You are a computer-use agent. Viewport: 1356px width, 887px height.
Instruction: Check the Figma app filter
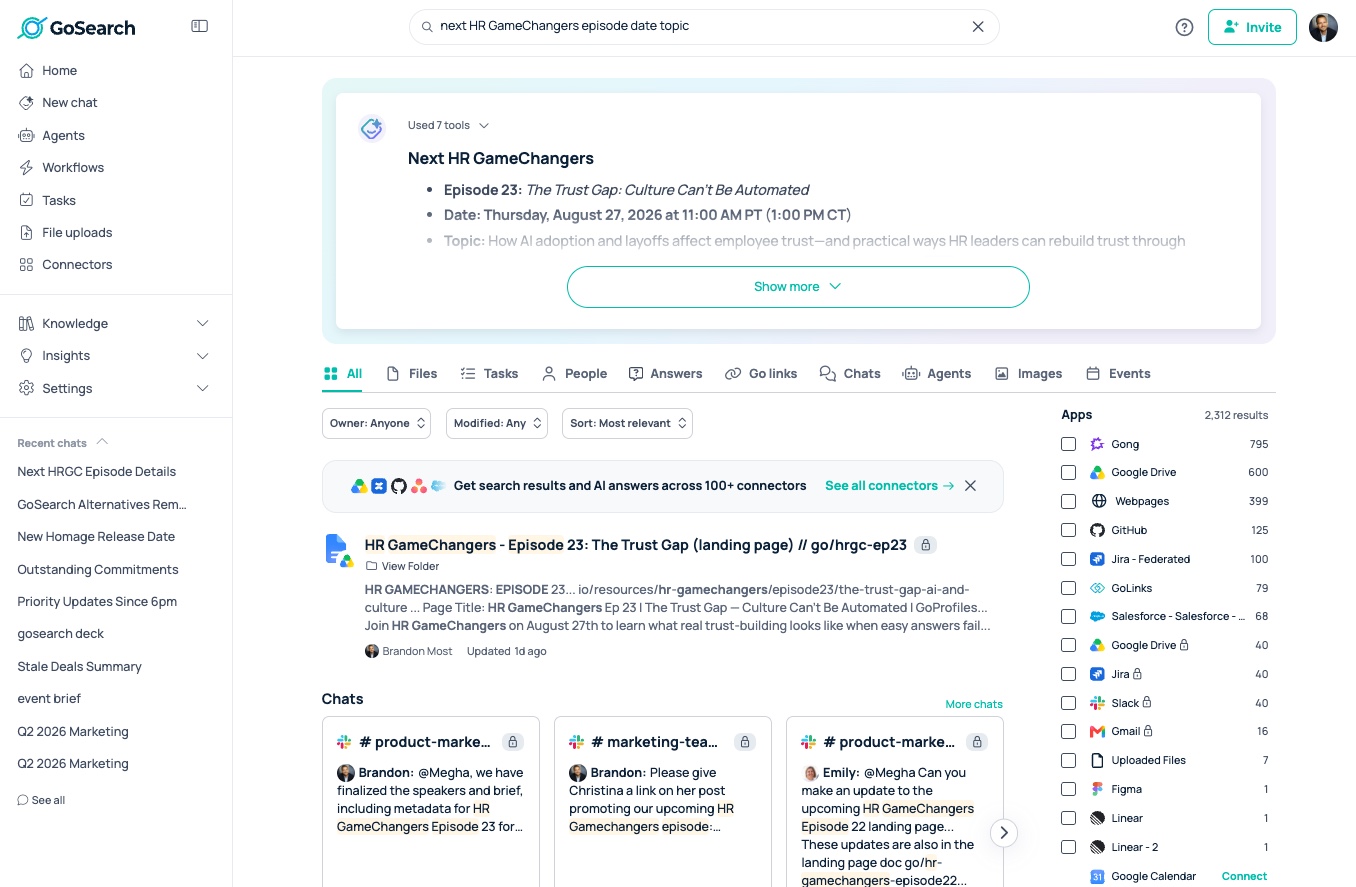coord(1069,789)
